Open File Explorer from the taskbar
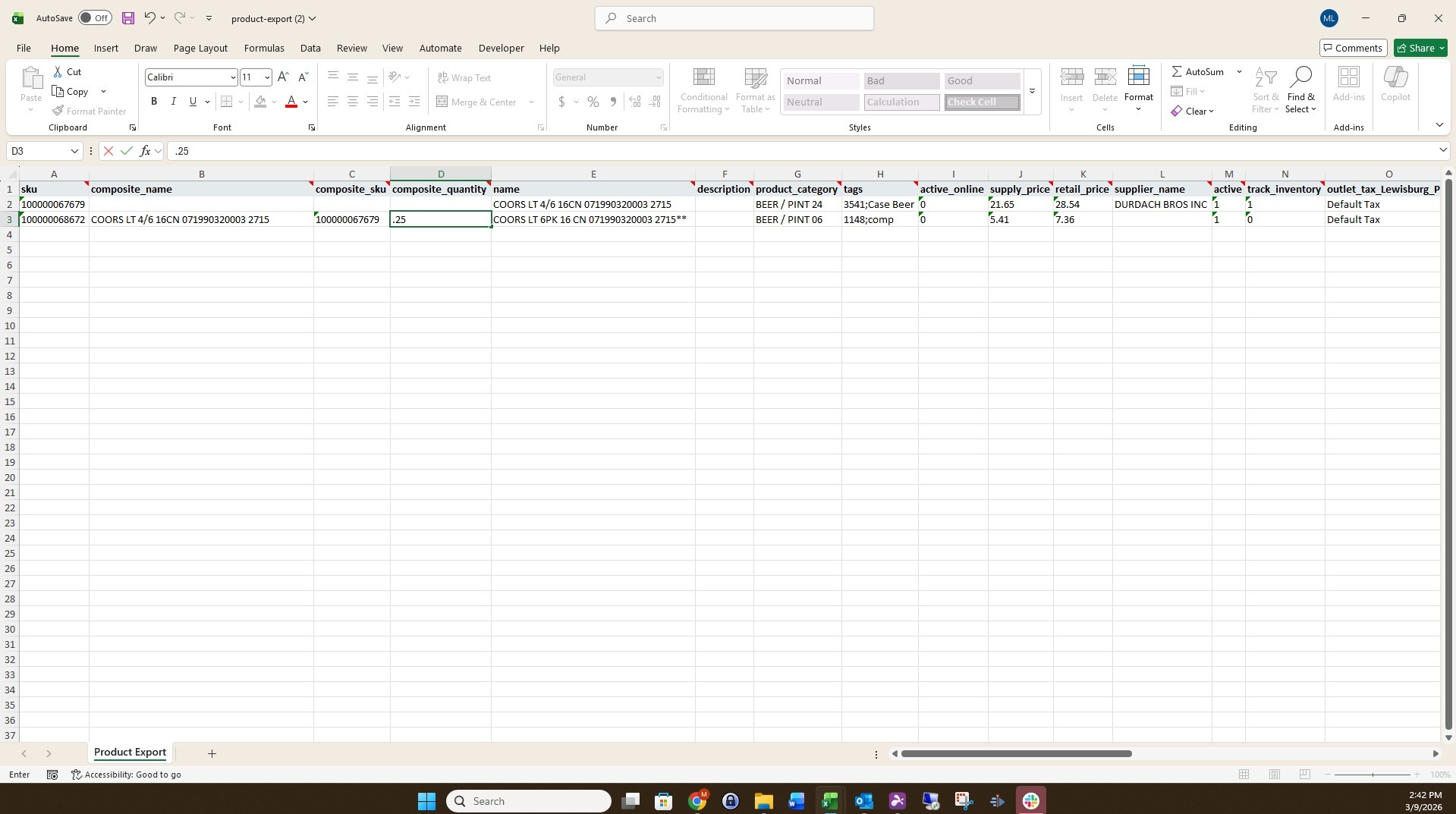1456x814 pixels. [763, 801]
